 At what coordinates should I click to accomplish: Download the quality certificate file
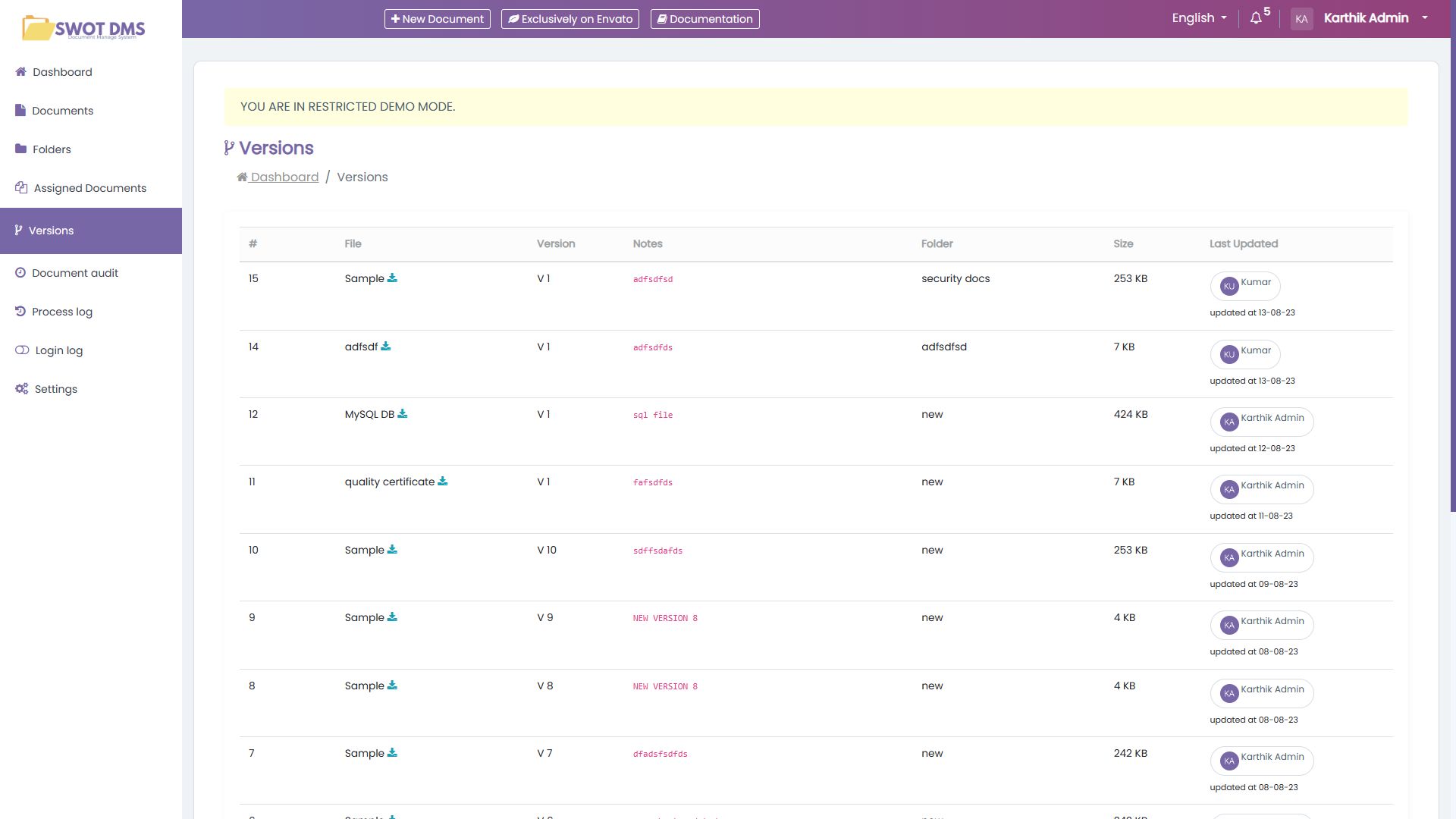(443, 482)
